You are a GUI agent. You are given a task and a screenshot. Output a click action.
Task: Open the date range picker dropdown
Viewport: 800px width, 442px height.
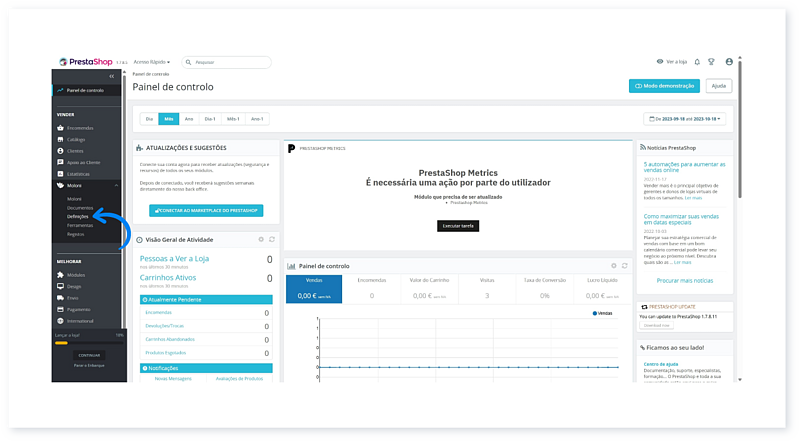(x=685, y=118)
